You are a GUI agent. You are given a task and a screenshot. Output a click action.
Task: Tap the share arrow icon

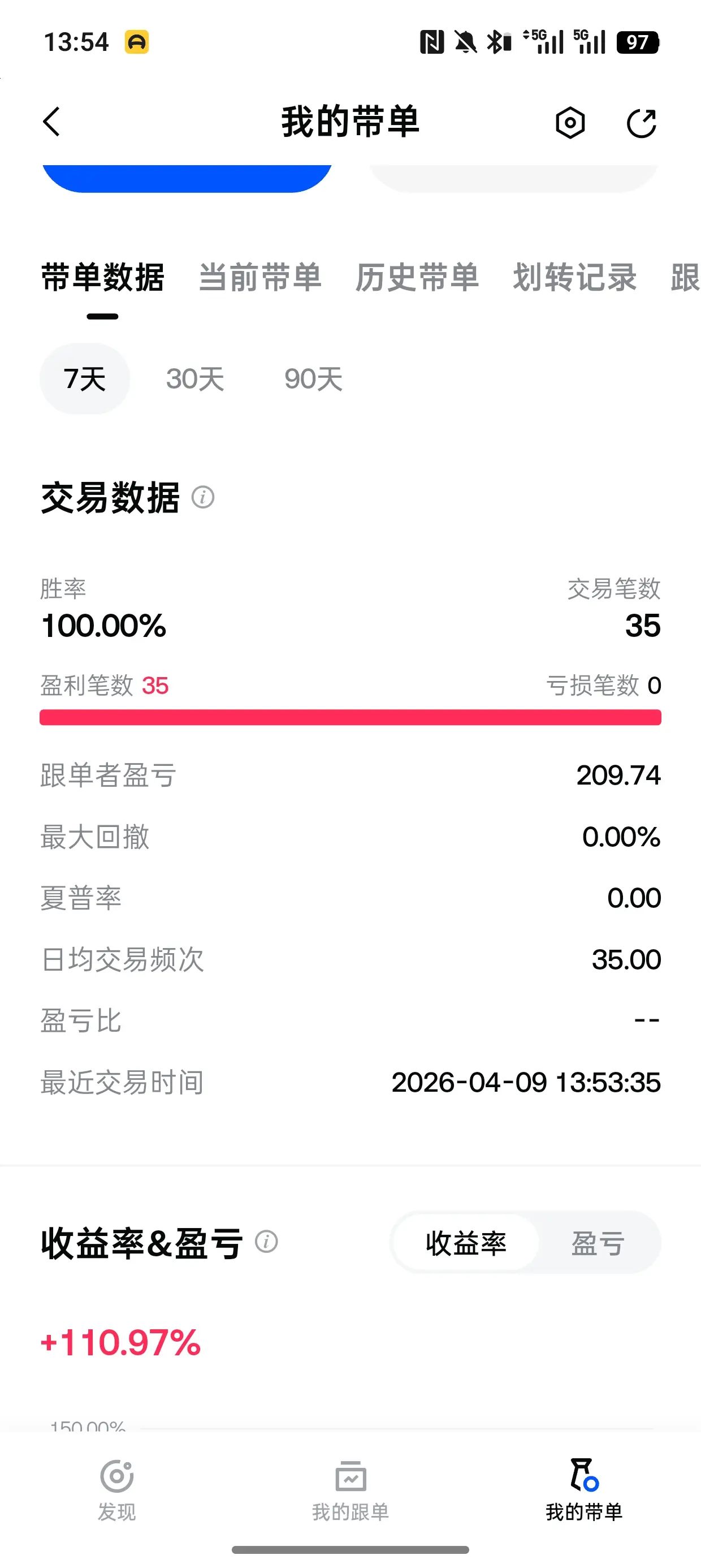coord(642,123)
